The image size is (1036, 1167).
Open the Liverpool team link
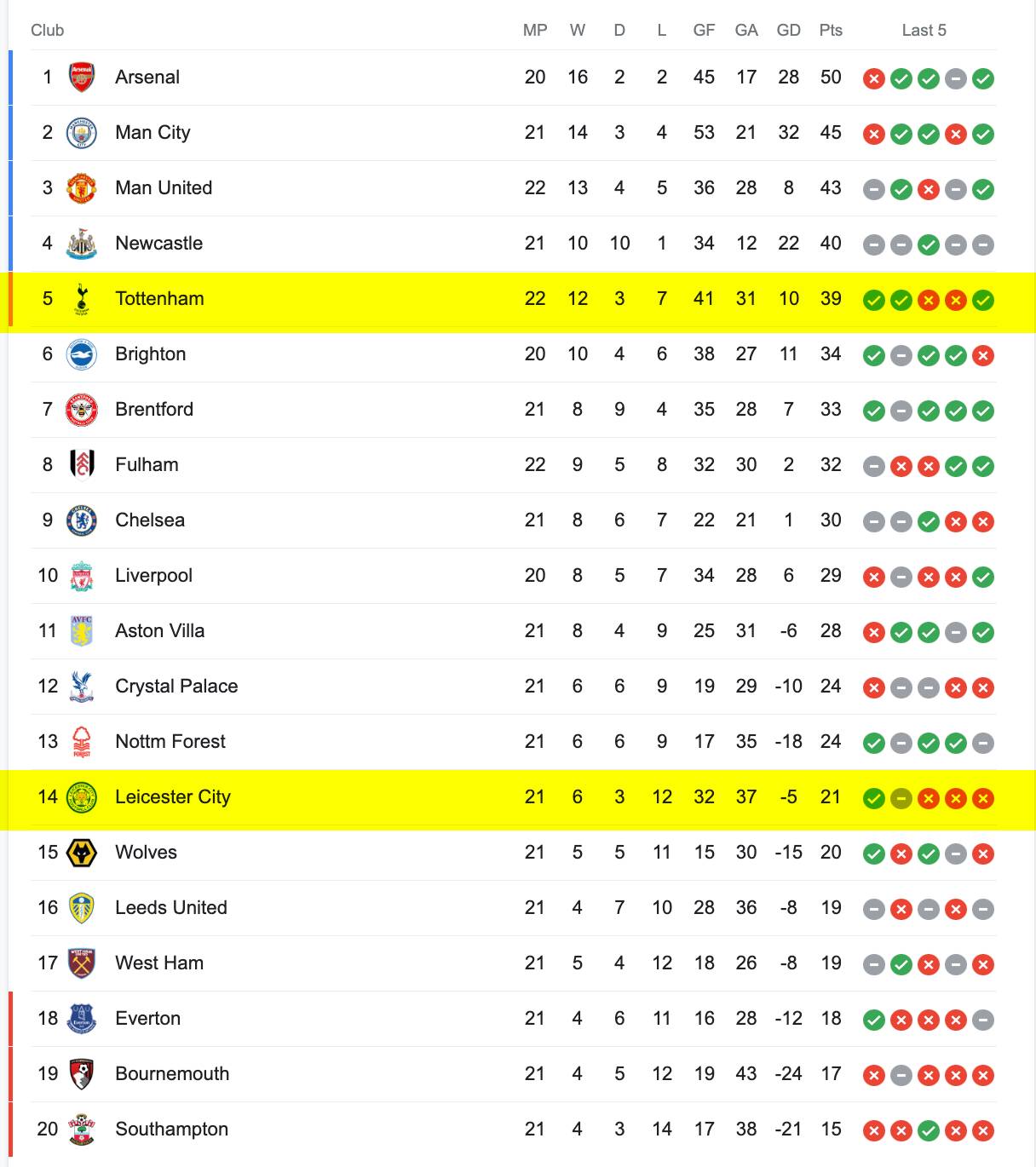point(154,576)
